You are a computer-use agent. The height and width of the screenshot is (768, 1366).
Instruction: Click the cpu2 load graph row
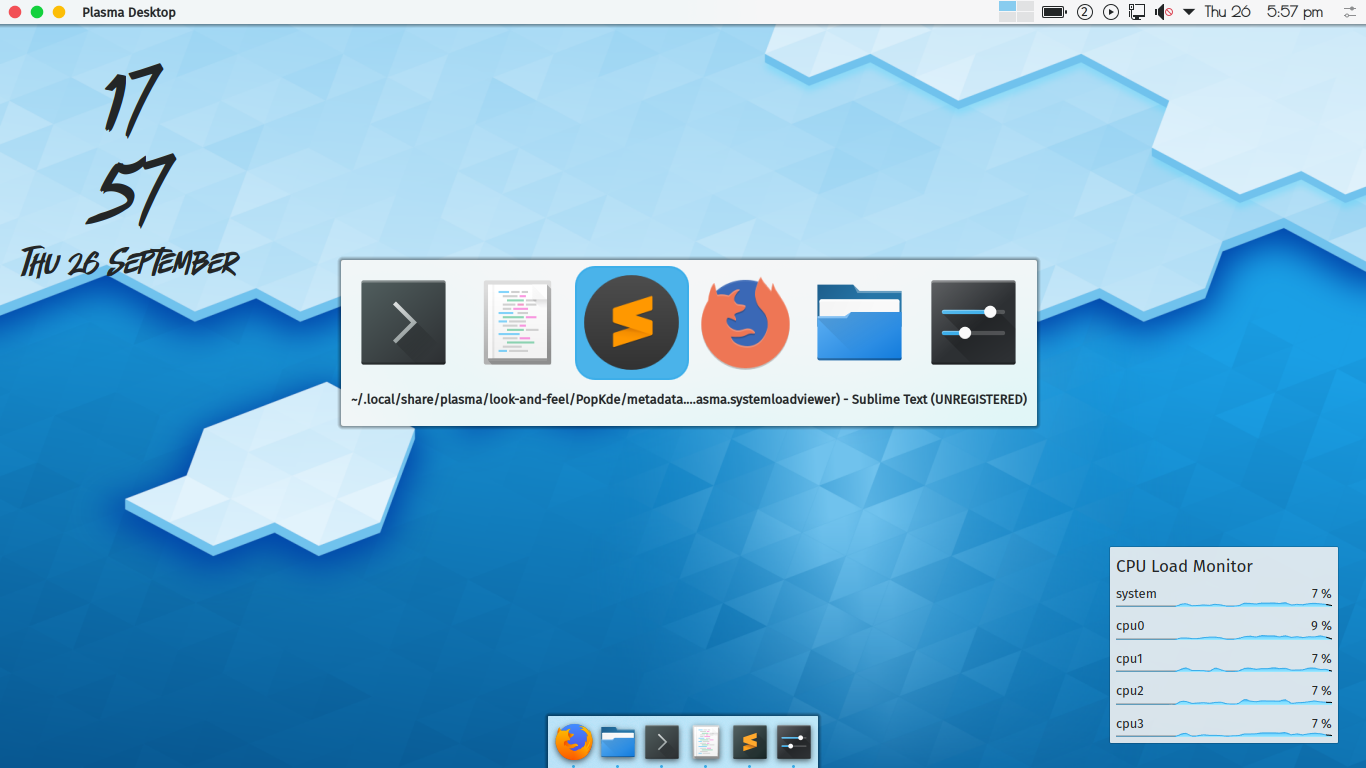[1224, 693]
